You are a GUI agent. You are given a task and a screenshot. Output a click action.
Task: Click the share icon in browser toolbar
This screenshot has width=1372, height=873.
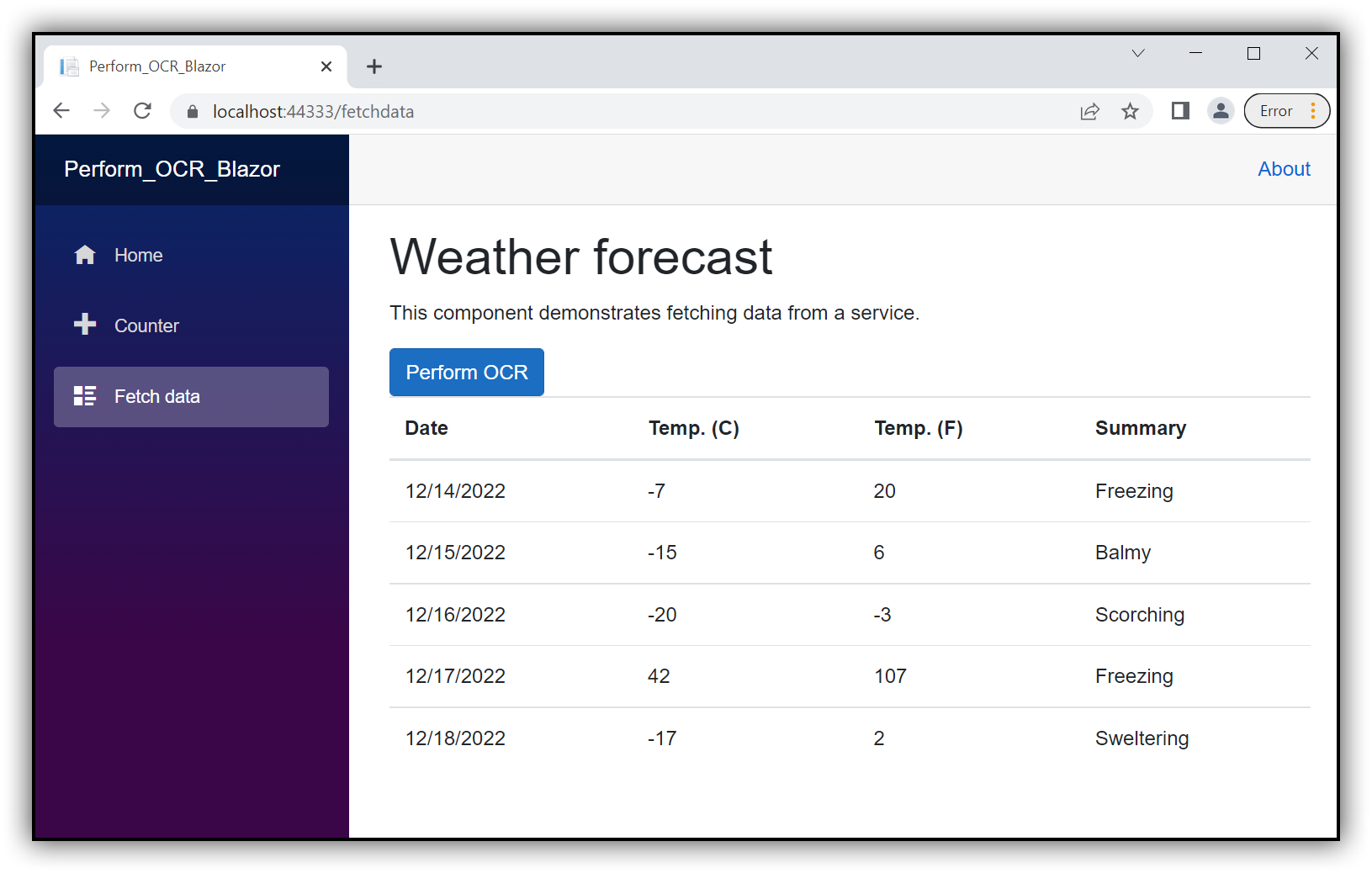pos(1090,110)
